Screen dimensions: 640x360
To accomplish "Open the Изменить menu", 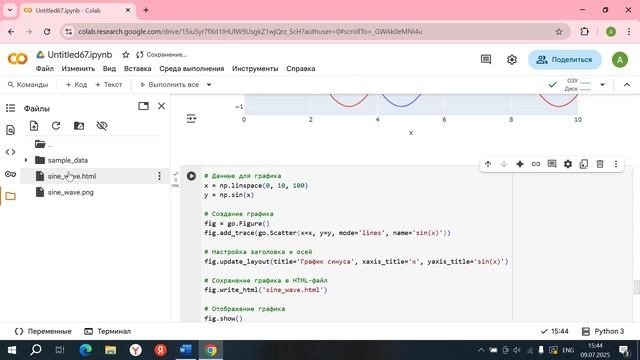I will 78,69.
